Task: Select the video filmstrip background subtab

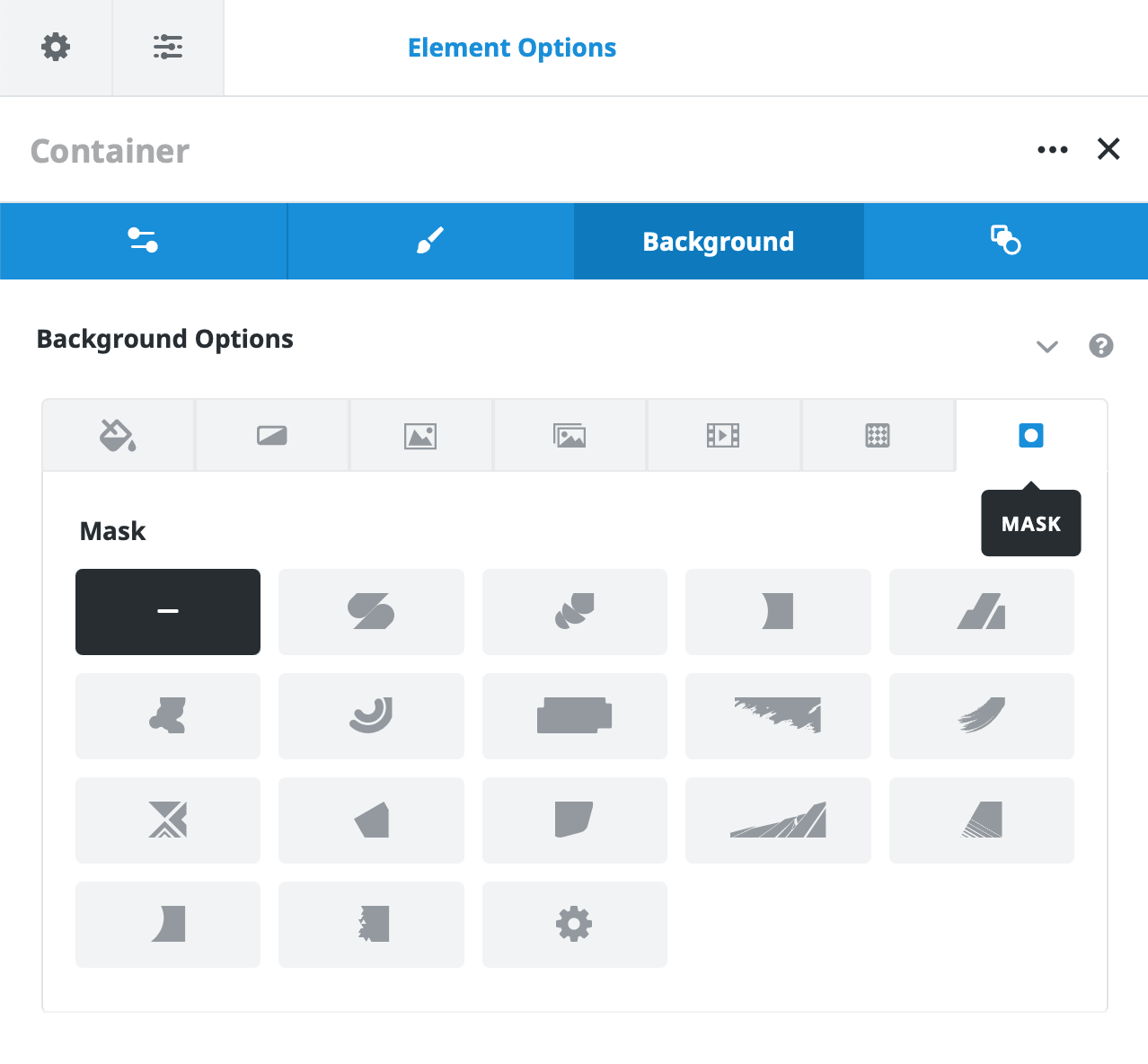Action: tap(723, 436)
